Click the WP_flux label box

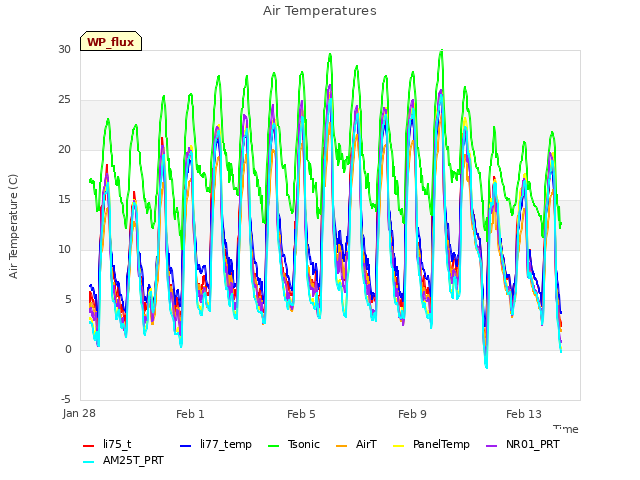[x=111, y=41]
